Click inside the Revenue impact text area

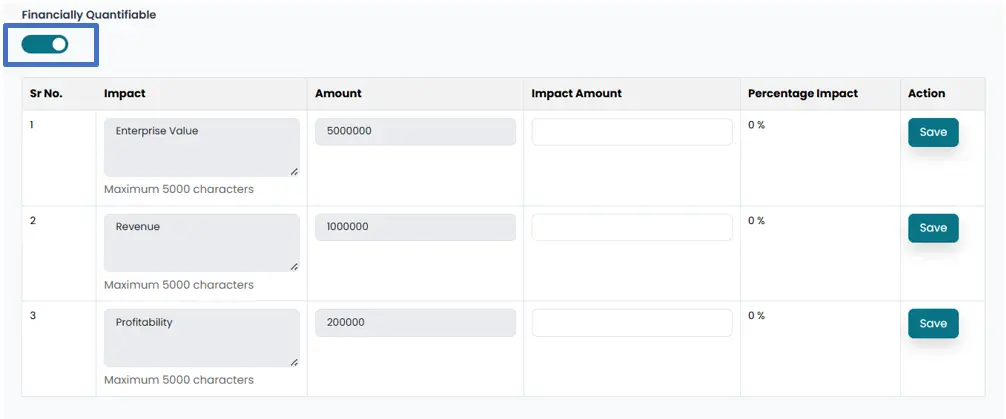(201, 242)
